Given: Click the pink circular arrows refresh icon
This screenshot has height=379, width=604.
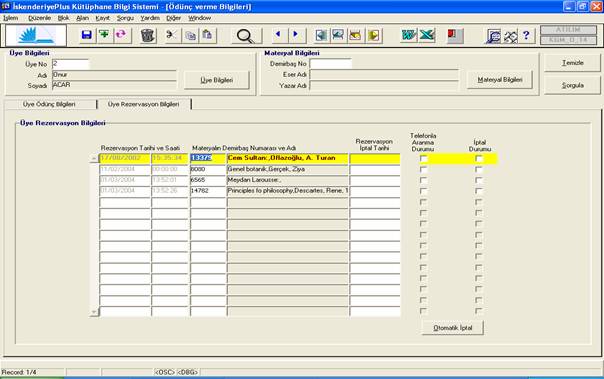Looking at the screenshot, I should 121,35.
